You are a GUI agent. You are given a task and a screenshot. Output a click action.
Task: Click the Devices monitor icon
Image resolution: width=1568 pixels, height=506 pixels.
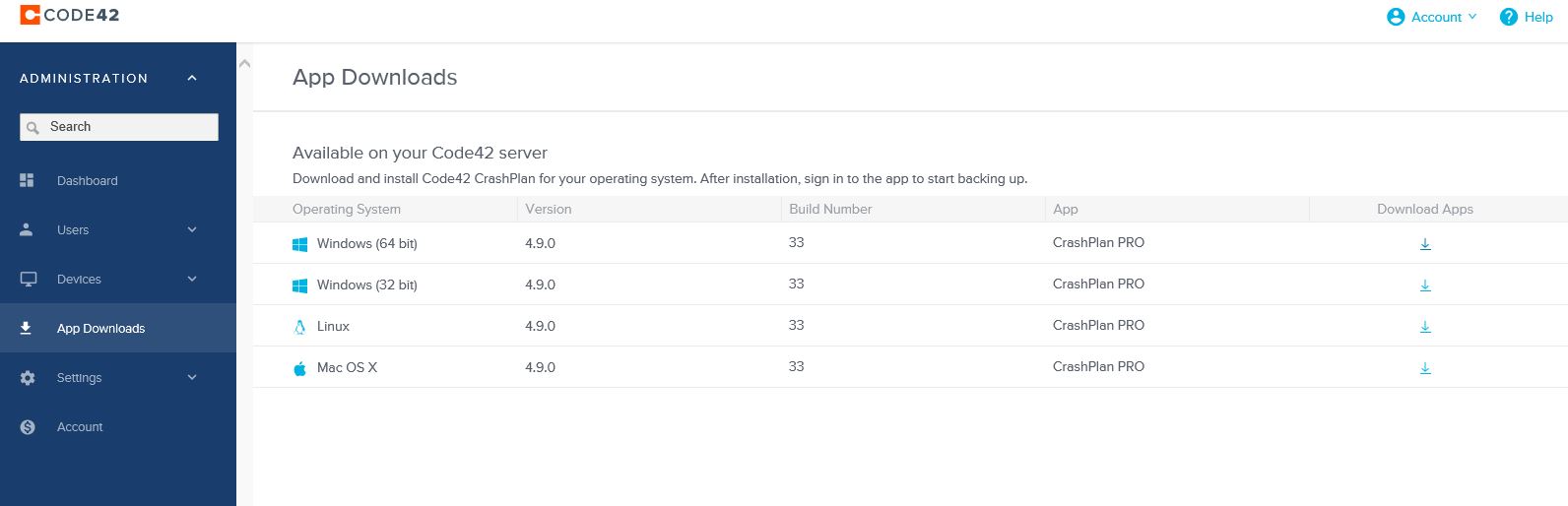pyautogui.click(x=29, y=279)
